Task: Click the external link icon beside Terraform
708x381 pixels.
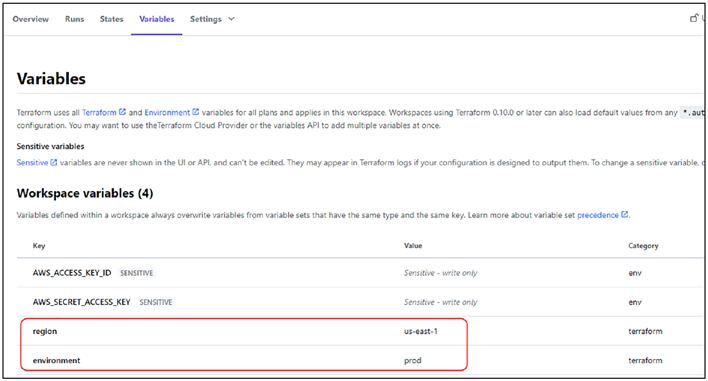Action: pos(122,112)
